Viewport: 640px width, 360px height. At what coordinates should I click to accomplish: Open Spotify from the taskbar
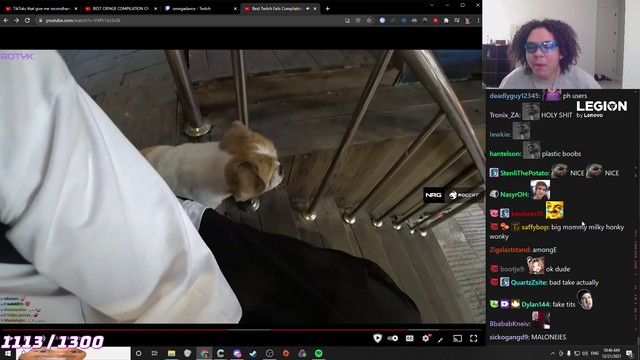[319, 353]
